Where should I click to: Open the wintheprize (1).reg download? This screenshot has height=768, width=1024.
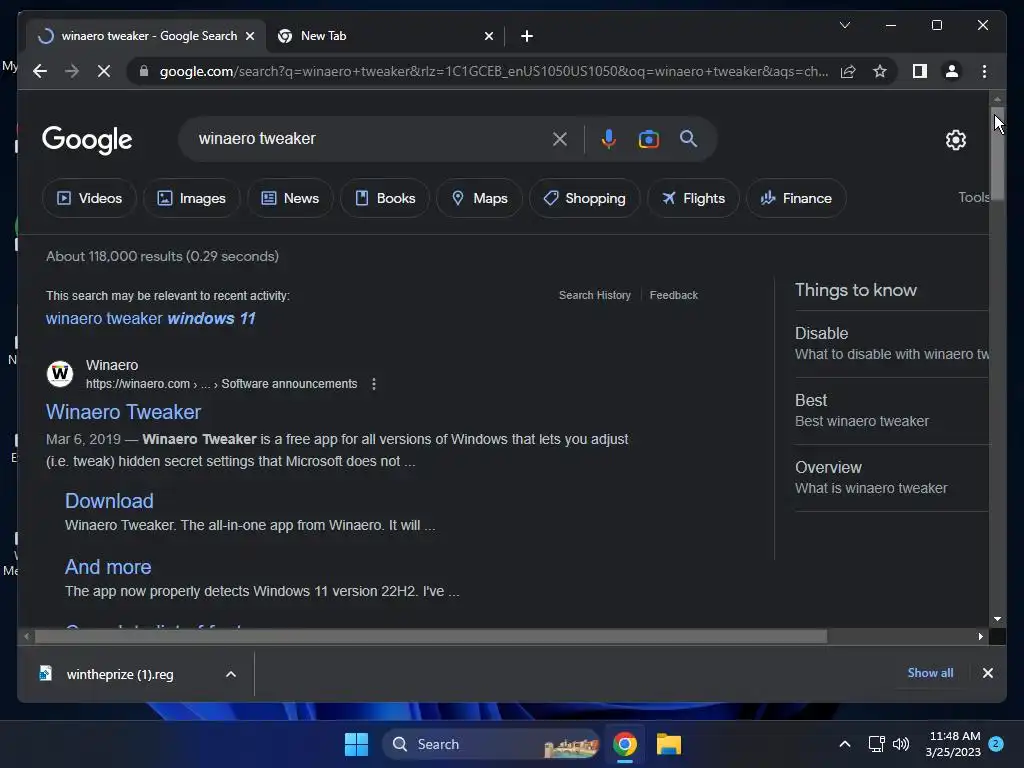click(121, 675)
